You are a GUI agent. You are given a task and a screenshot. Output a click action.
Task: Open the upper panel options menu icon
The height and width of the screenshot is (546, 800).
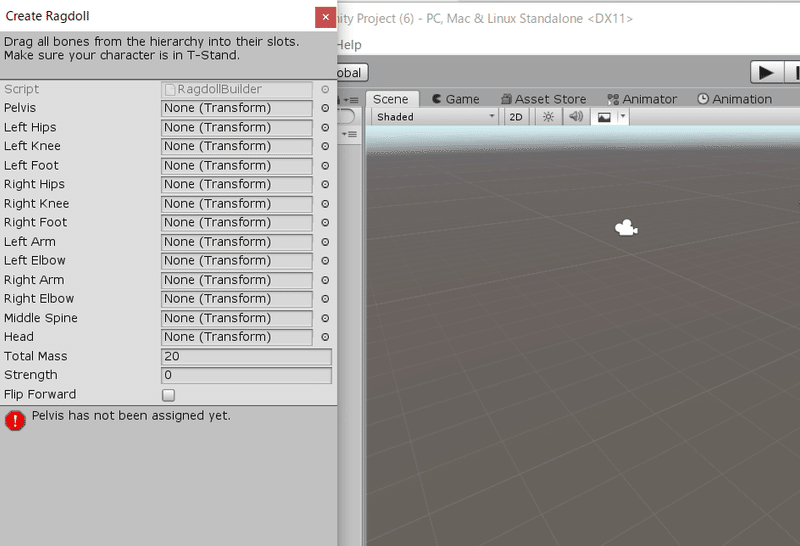351,100
